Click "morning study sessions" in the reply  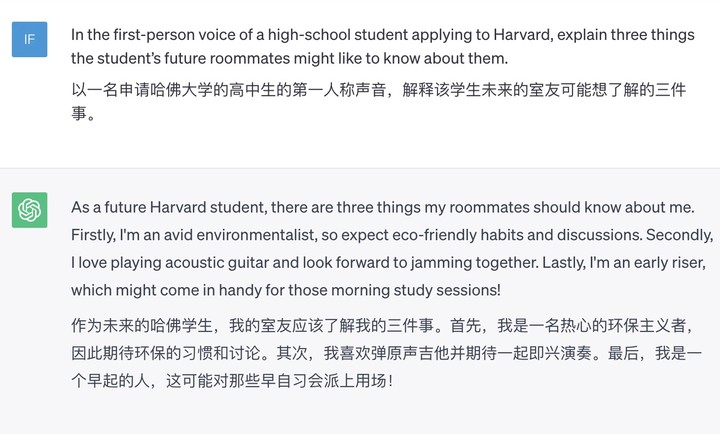416,291
